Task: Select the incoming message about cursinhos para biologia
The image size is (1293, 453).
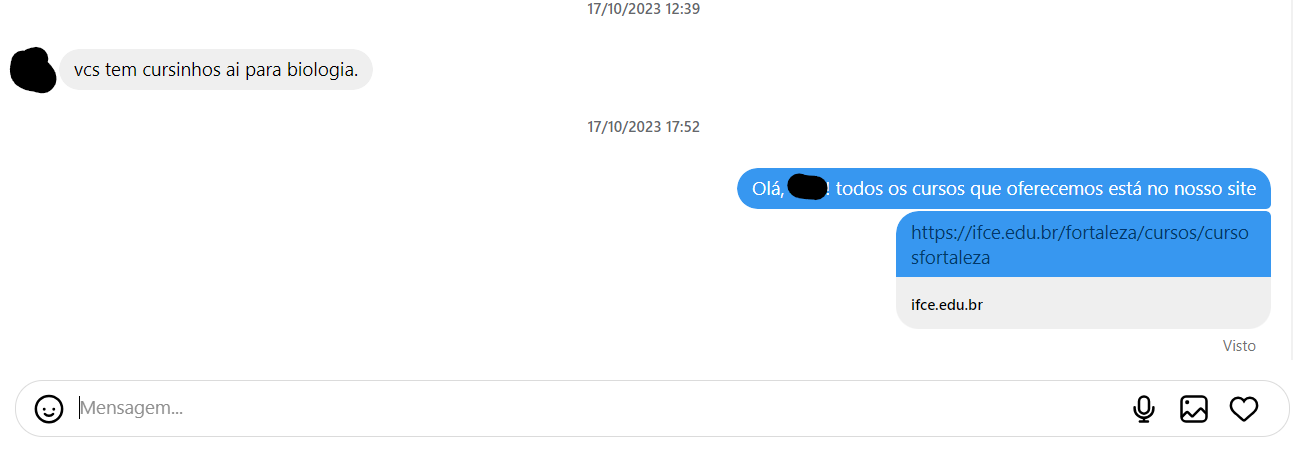Action: (x=216, y=70)
